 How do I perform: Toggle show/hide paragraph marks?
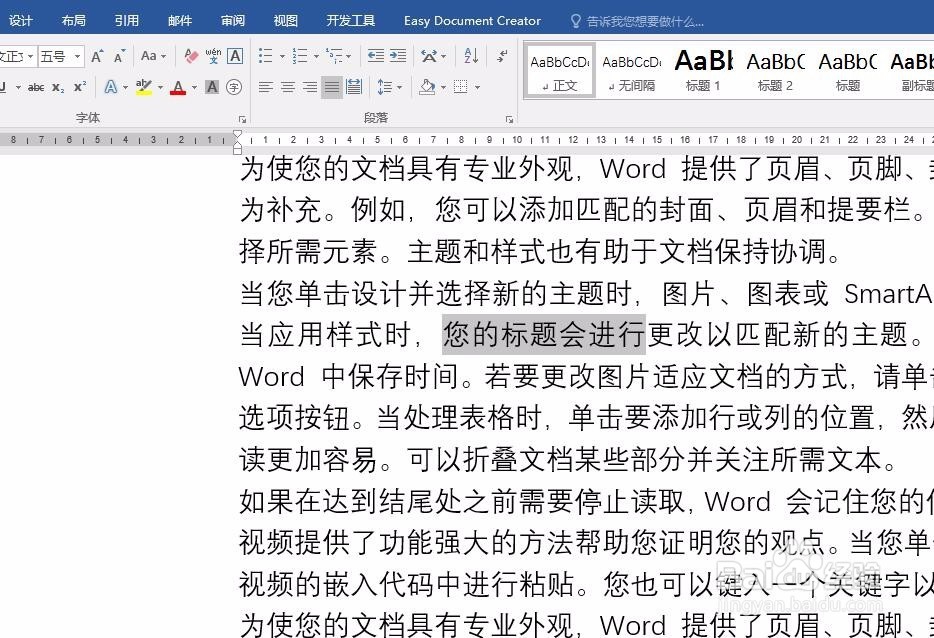502,56
